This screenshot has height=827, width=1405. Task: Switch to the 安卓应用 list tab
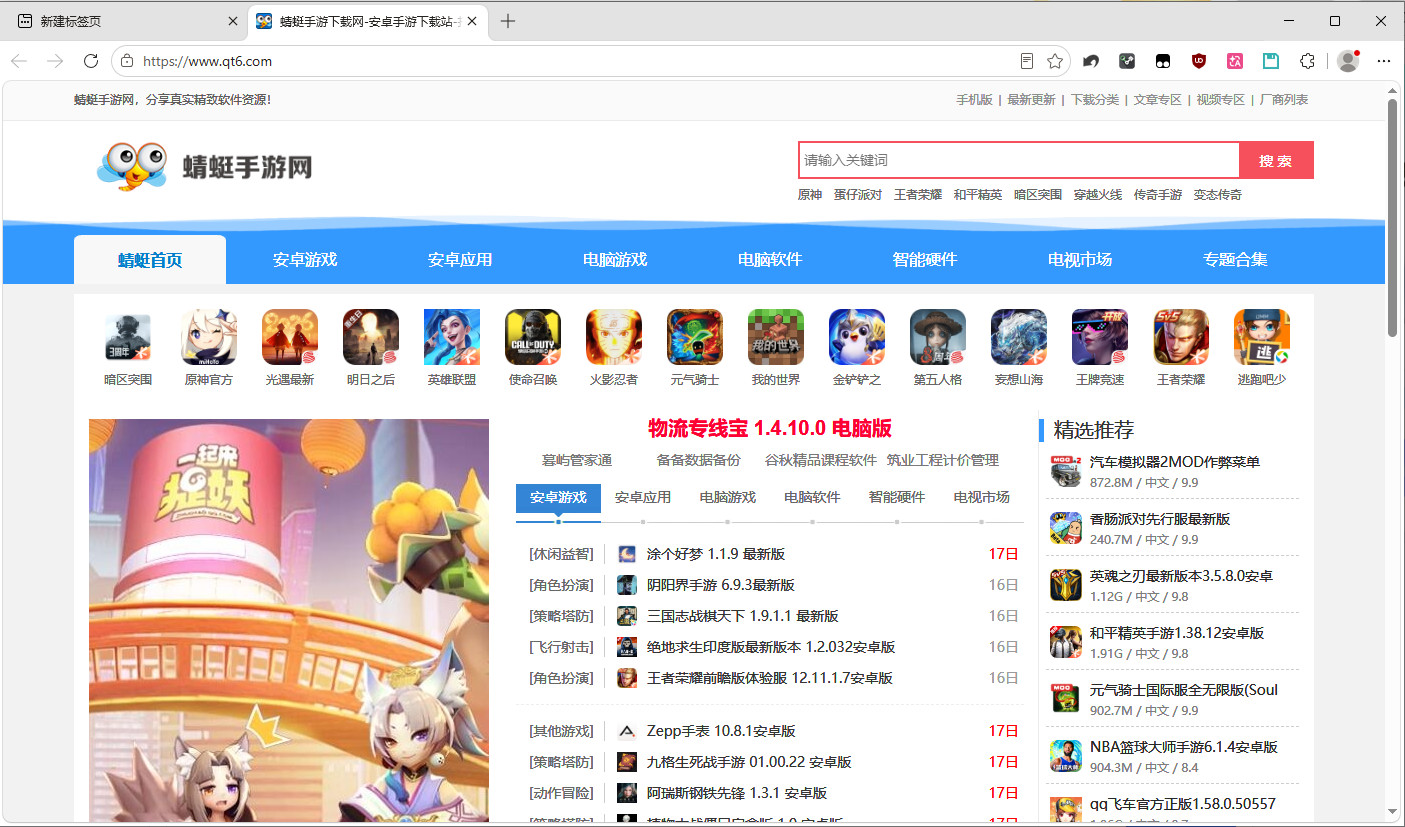tap(643, 497)
